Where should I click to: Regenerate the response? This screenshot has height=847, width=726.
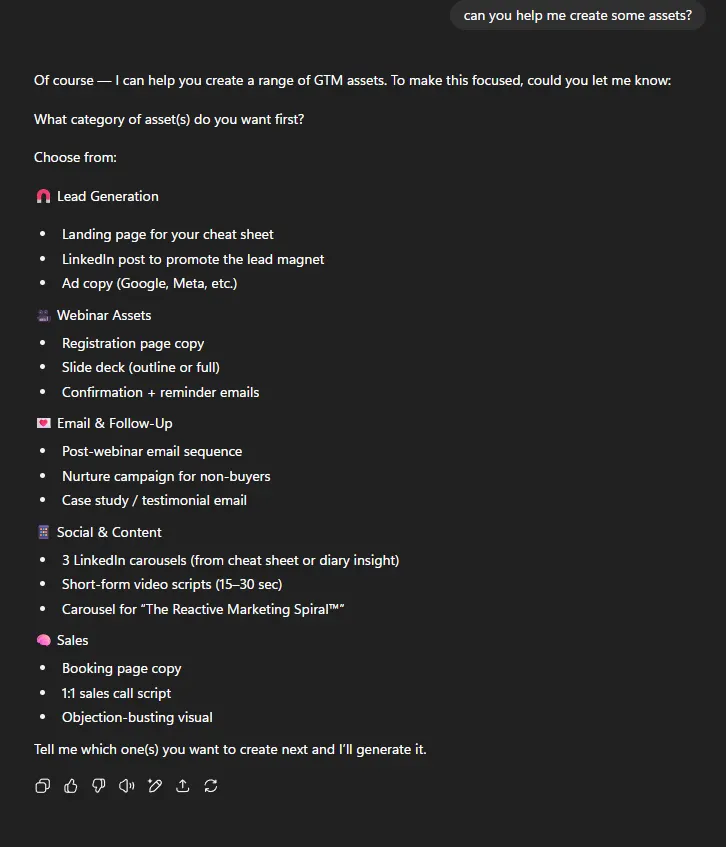coord(211,786)
